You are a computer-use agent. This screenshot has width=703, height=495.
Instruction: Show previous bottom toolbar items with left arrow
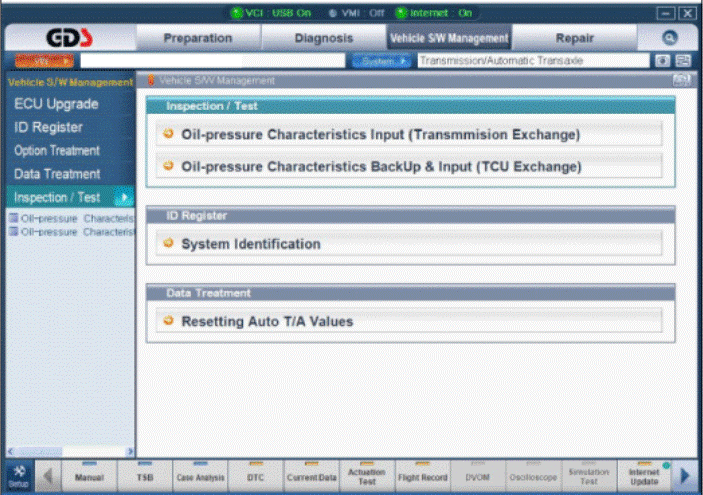click(x=48, y=476)
